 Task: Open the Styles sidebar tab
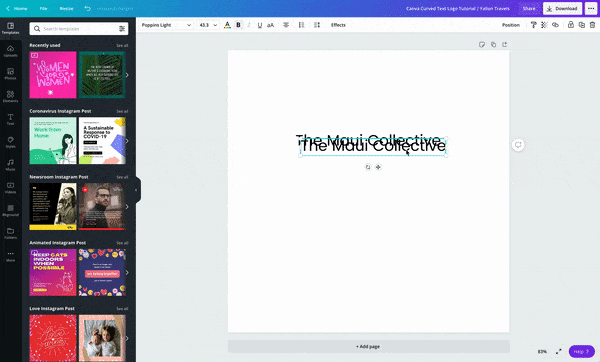tap(10, 142)
